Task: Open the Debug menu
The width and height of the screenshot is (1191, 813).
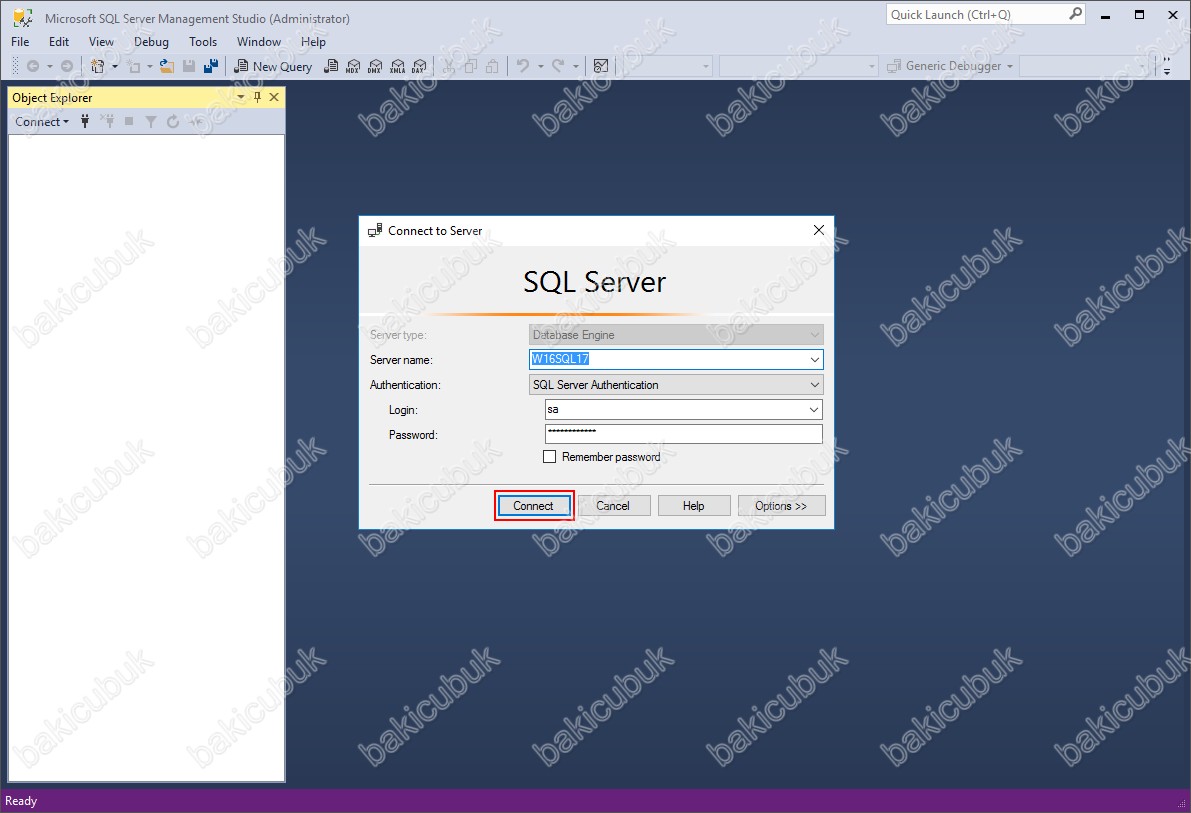Action: [151, 42]
